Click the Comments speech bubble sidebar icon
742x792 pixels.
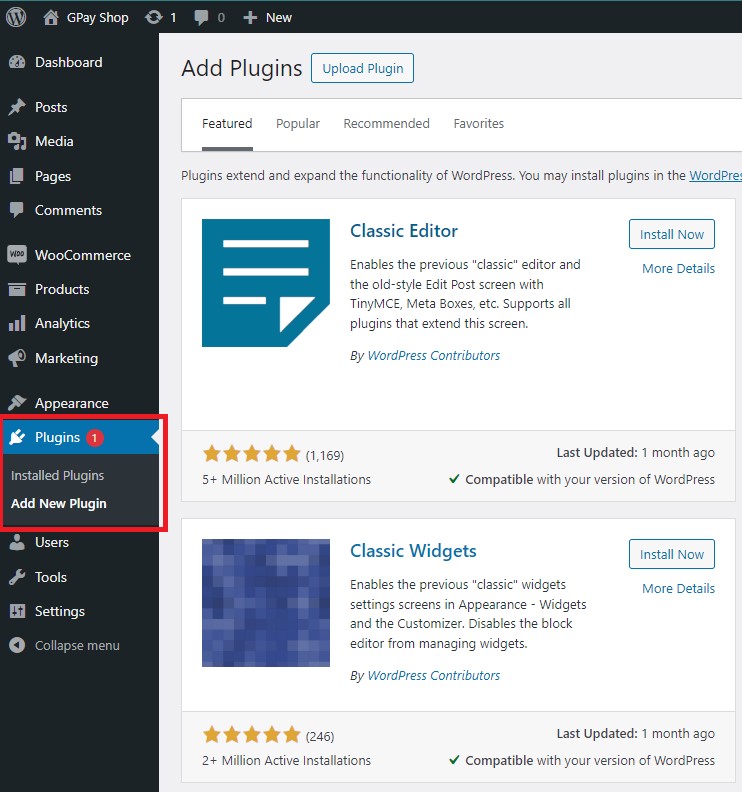[x=17, y=210]
